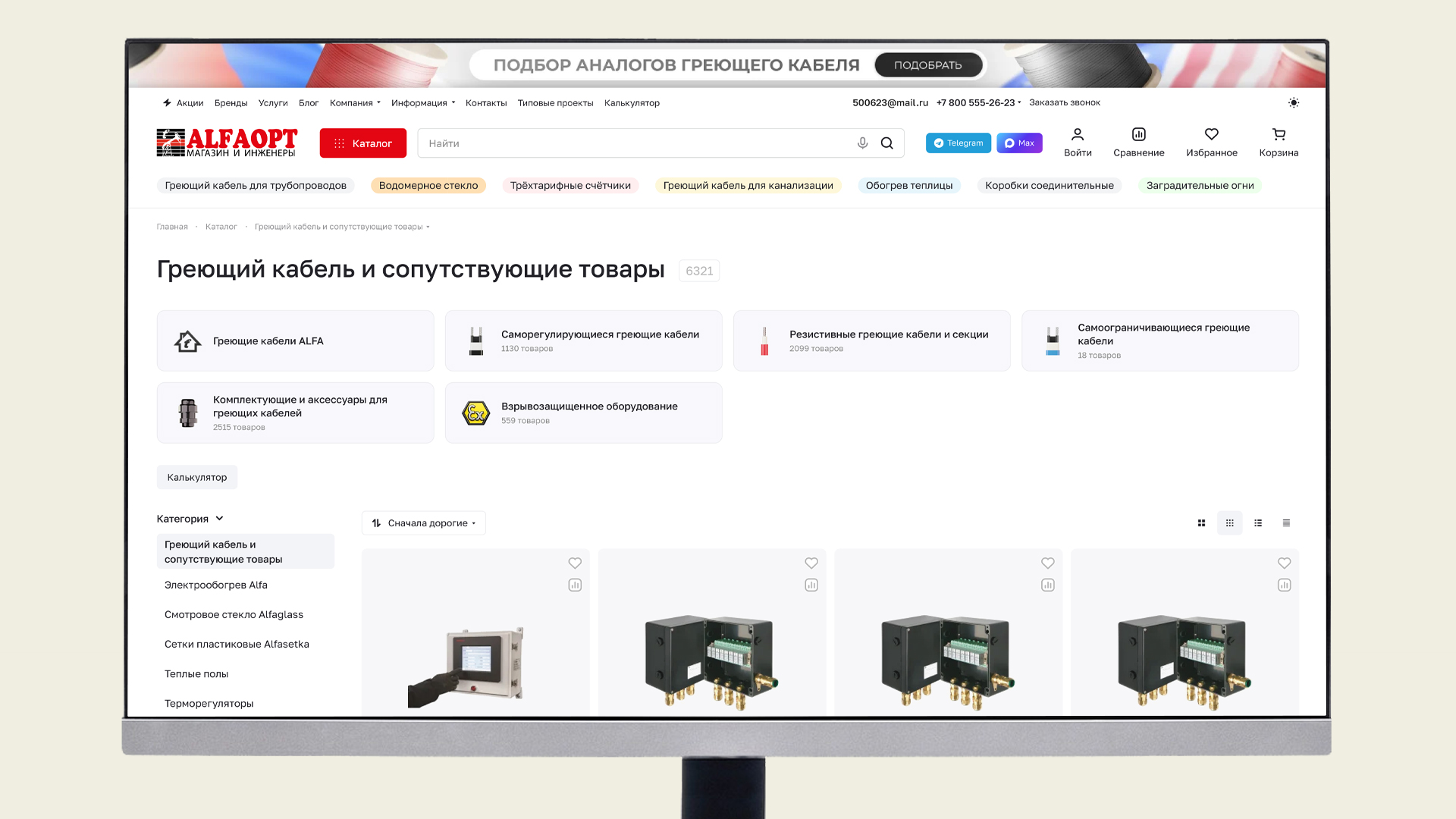
Task: Click the Заказать звонок link
Action: (1065, 102)
